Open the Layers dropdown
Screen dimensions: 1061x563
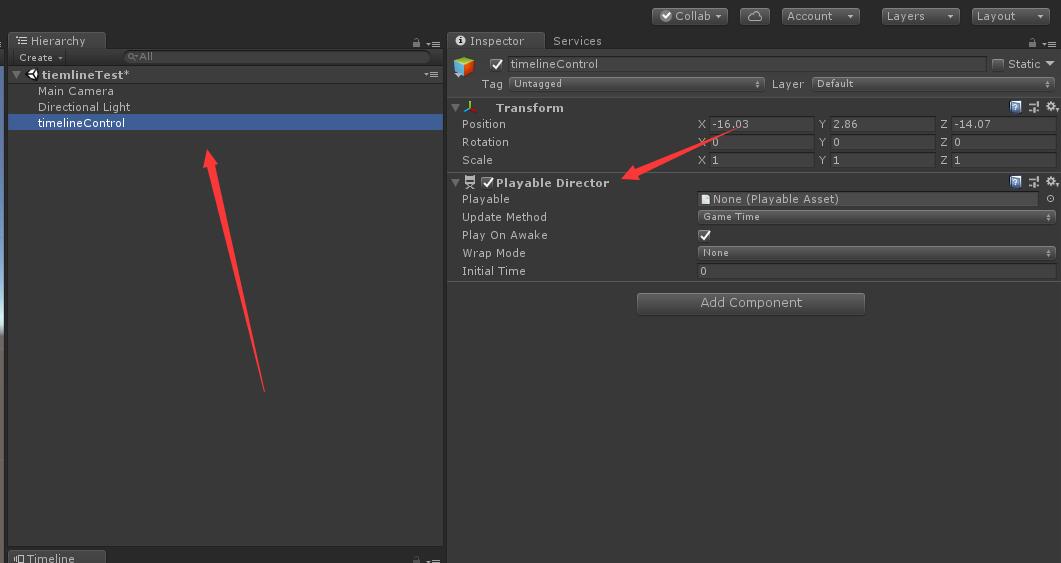tap(920, 16)
